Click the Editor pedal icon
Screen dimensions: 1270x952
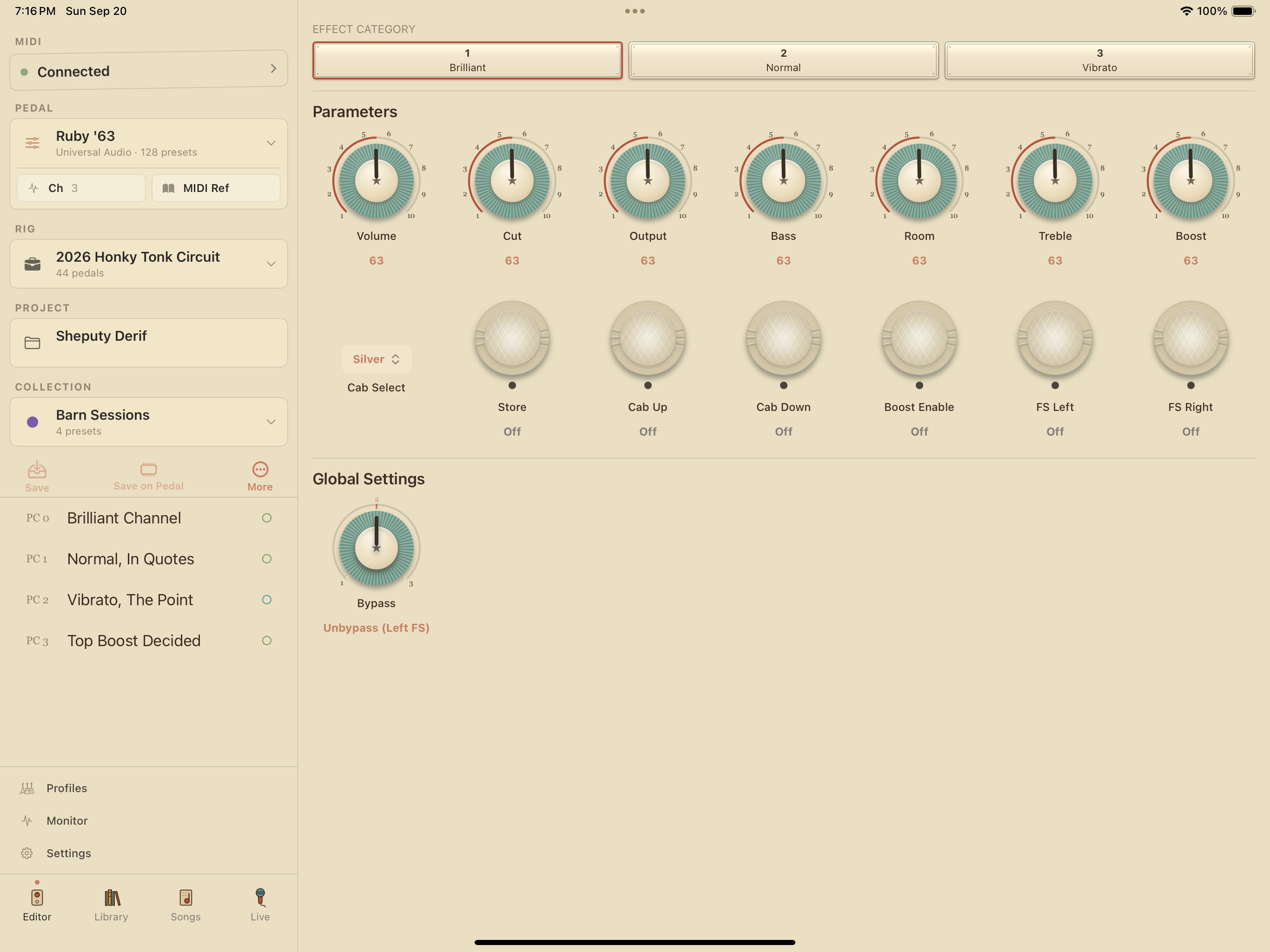point(37,898)
